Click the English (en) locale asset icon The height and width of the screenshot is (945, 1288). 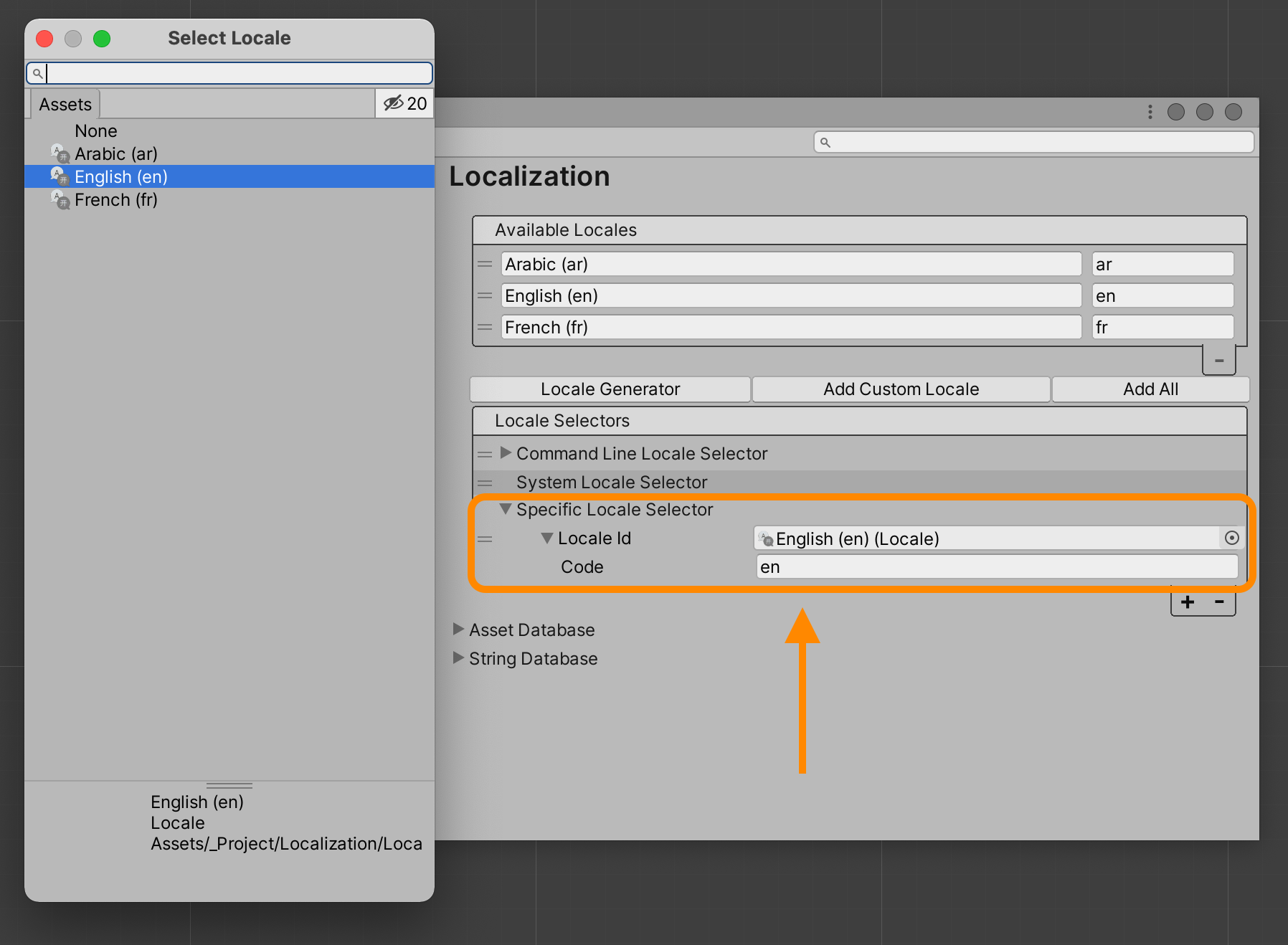pos(59,176)
